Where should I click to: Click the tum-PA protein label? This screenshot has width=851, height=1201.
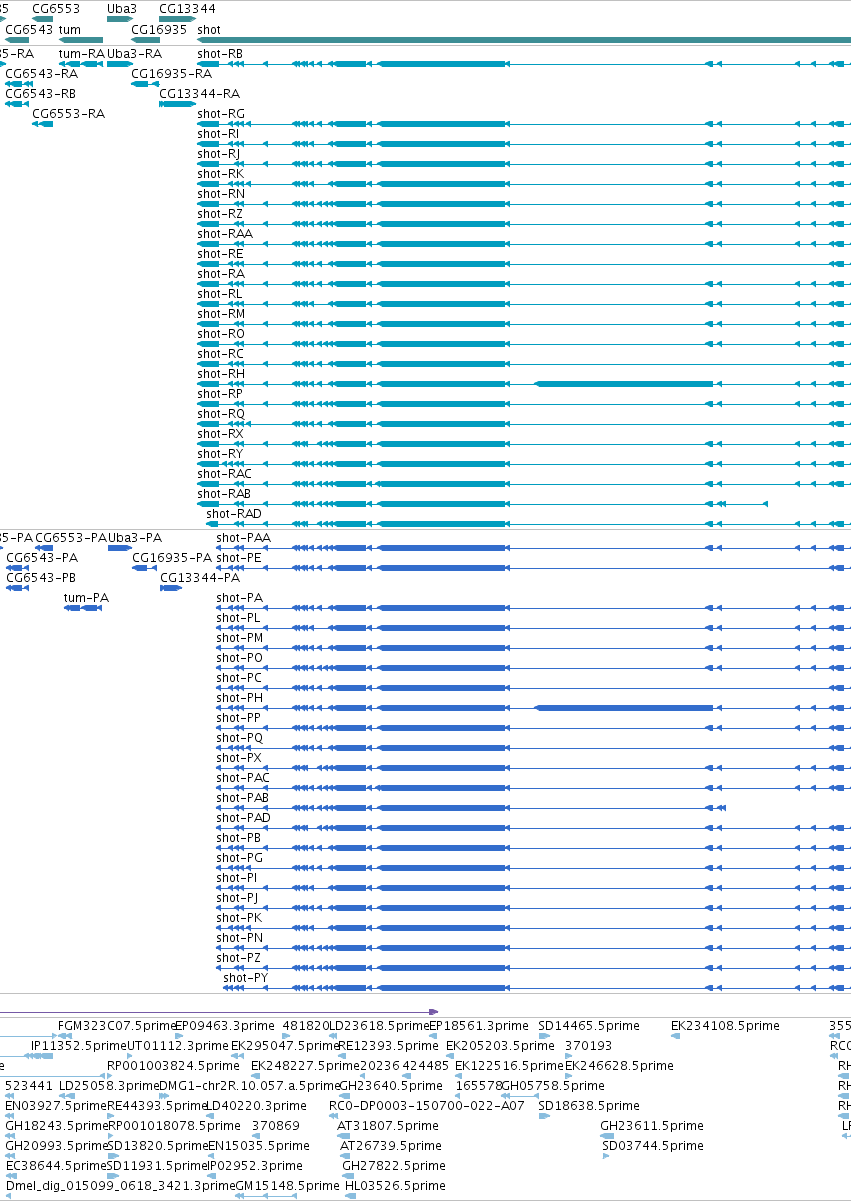pos(86,597)
